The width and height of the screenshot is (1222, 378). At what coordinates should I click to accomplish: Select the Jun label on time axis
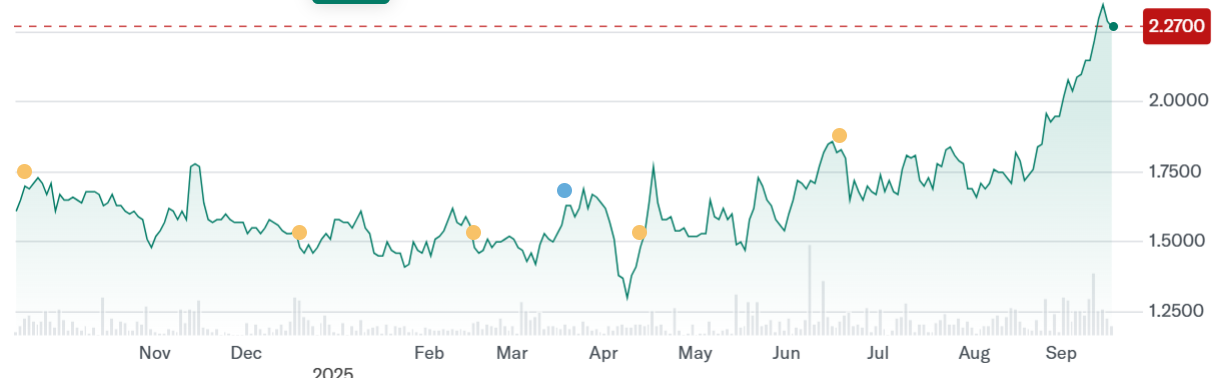tap(787, 353)
